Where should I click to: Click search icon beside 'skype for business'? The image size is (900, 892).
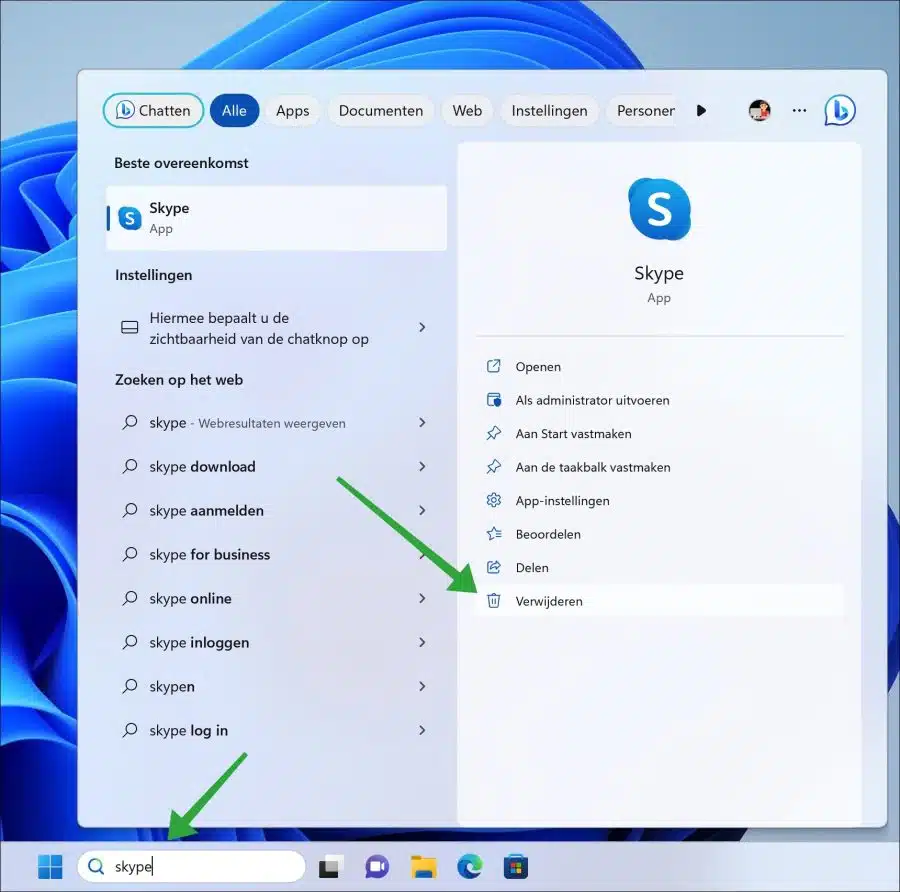coord(130,554)
